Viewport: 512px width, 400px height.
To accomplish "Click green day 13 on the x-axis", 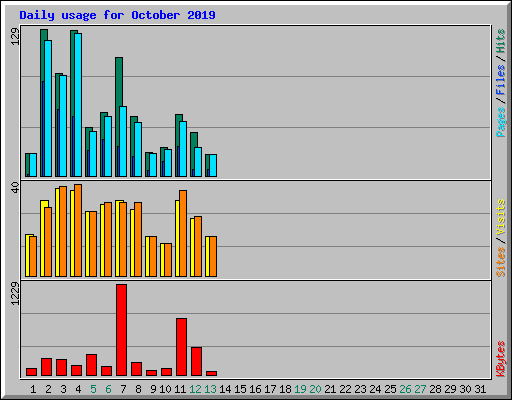I will tap(210, 389).
